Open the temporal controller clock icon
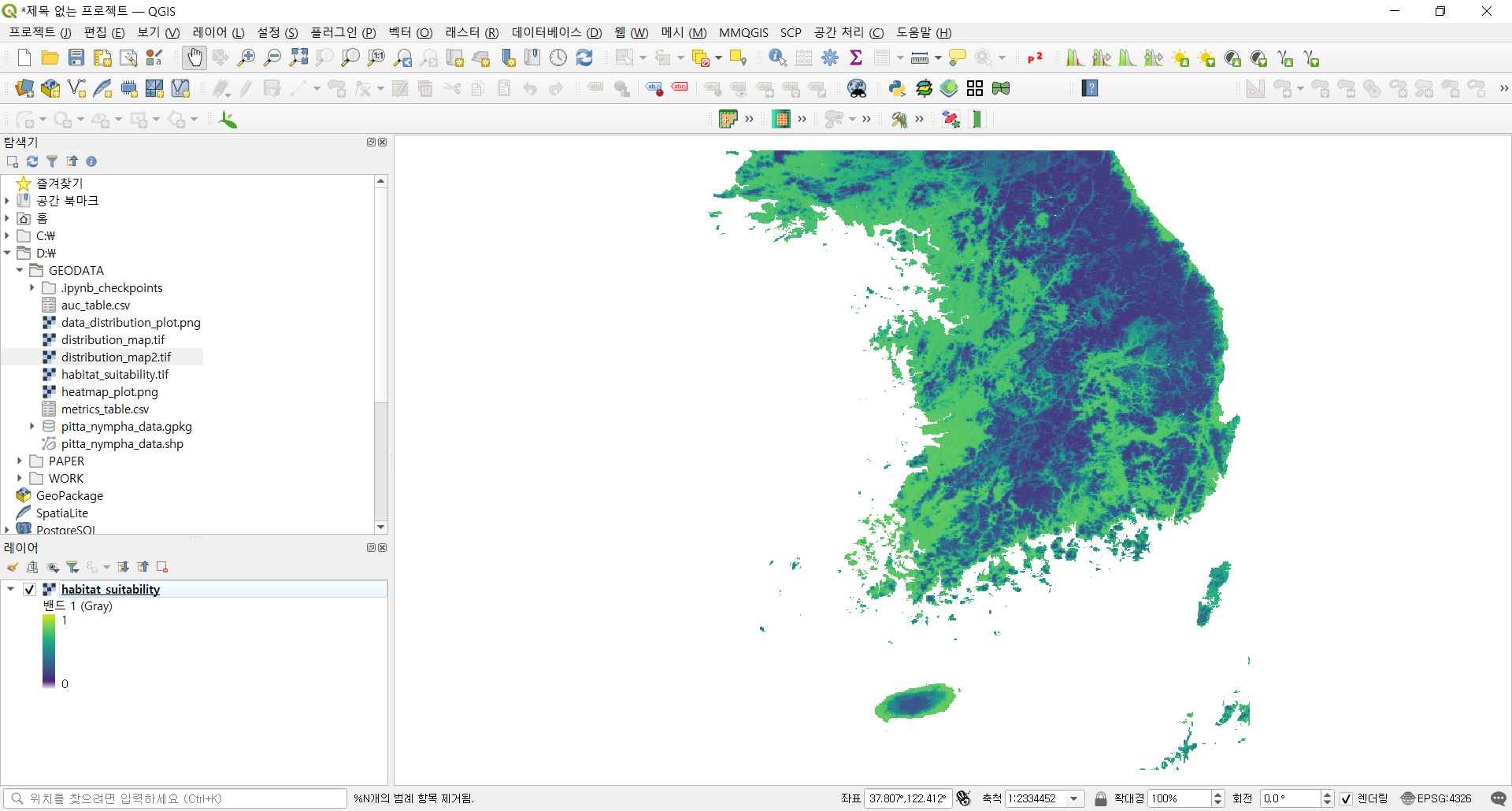This screenshot has width=1512, height=811. tap(558, 57)
